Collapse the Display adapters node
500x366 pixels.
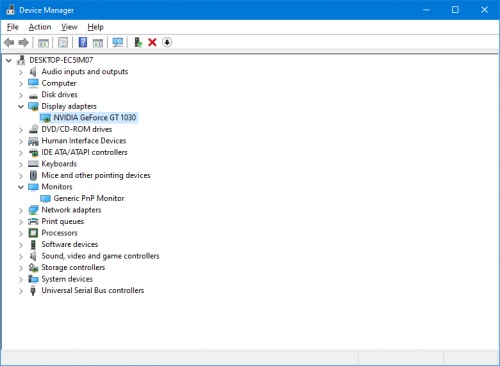pos(21,106)
